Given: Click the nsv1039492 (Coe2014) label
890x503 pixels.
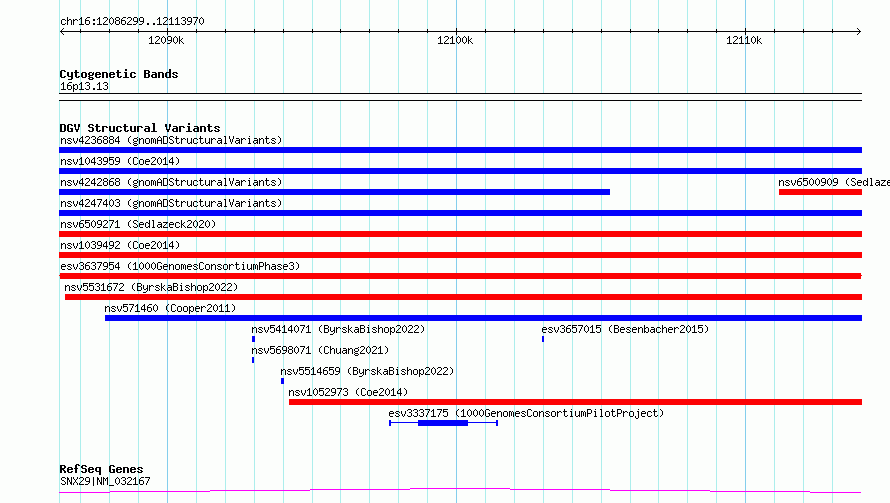Looking at the screenshot, I should 120,245.
